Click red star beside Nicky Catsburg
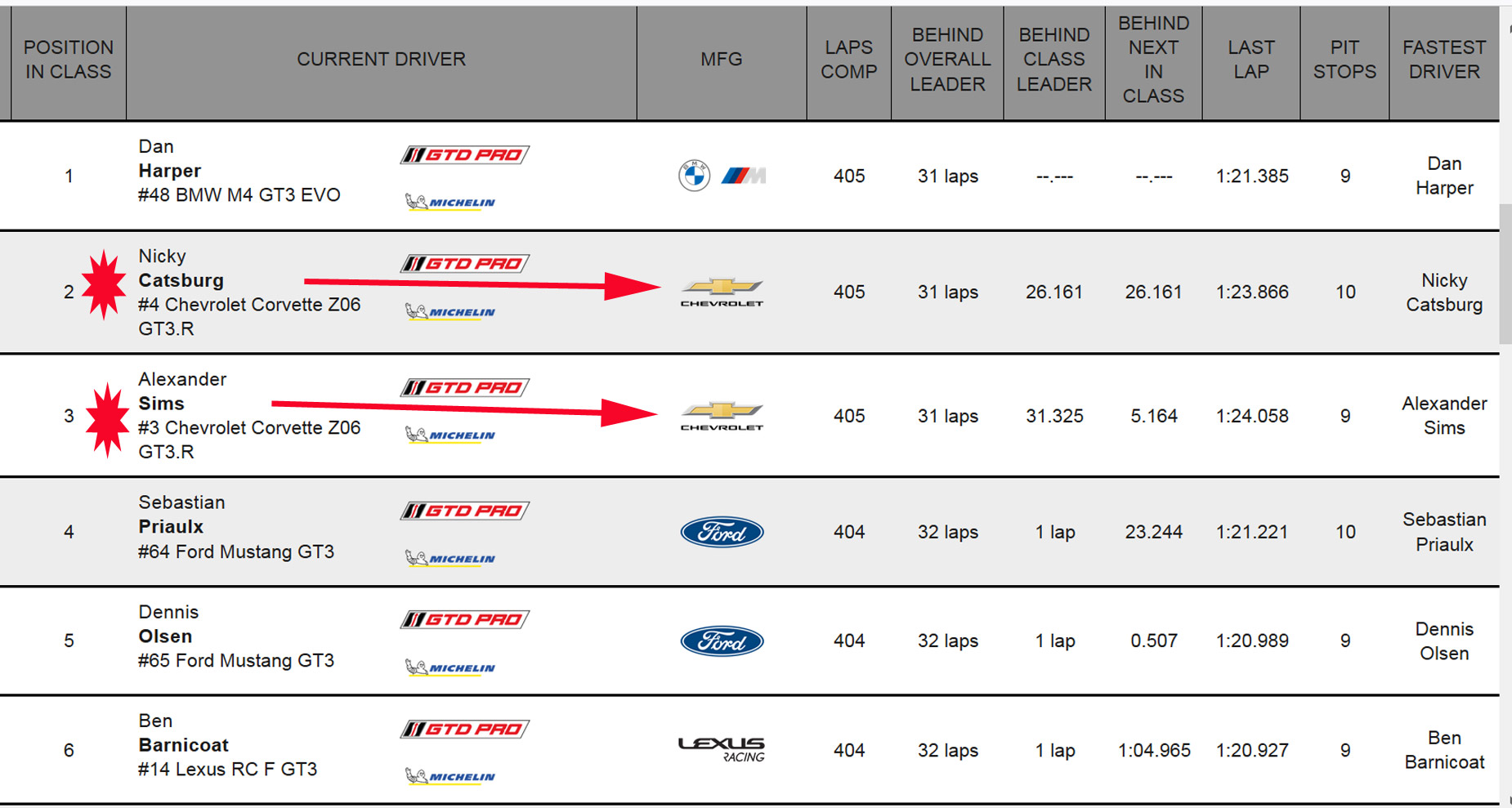The height and width of the screenshot is (808, 1512). (x=104, y=283)
